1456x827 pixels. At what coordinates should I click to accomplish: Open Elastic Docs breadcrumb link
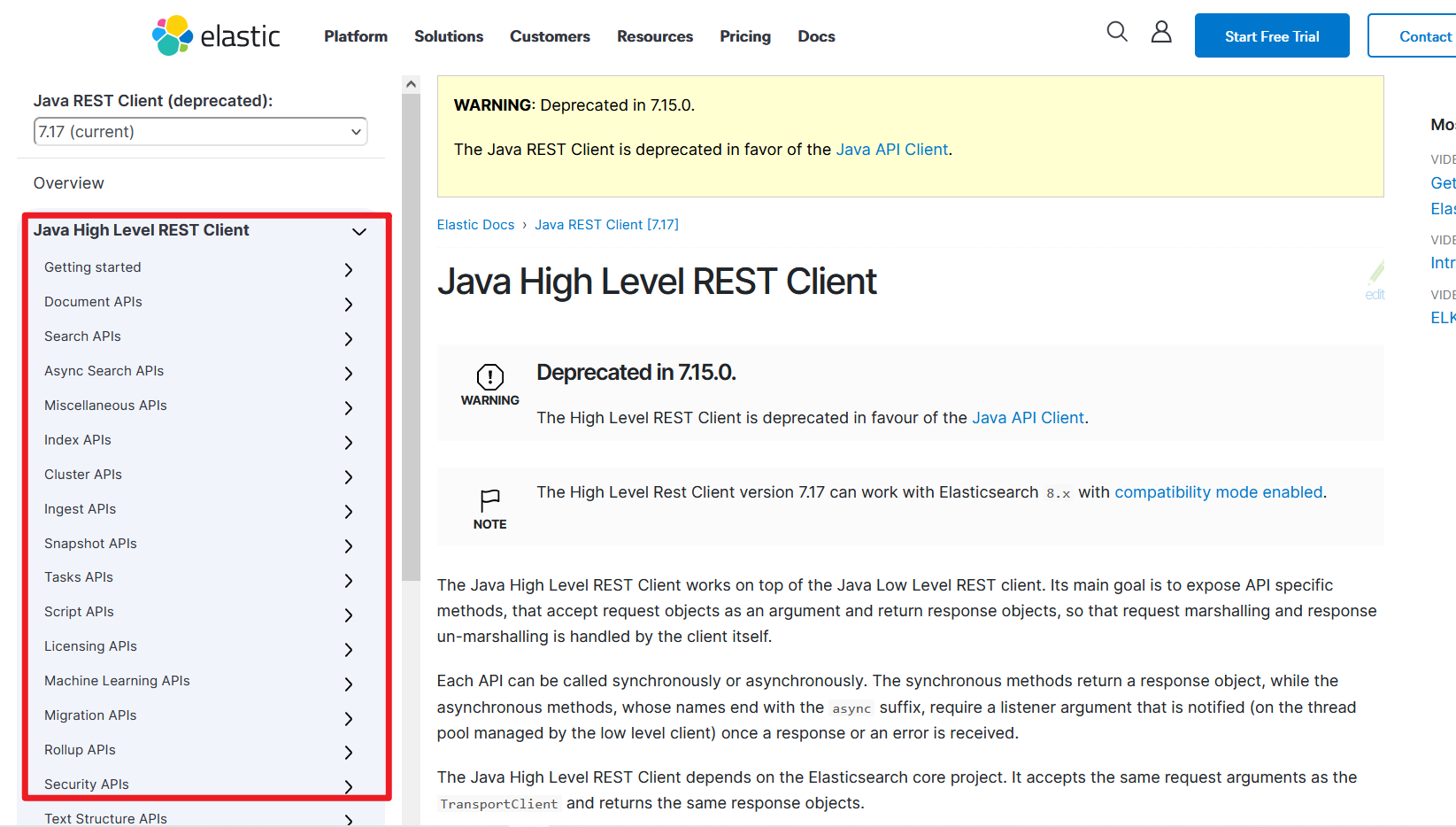[x=475, y=225]
